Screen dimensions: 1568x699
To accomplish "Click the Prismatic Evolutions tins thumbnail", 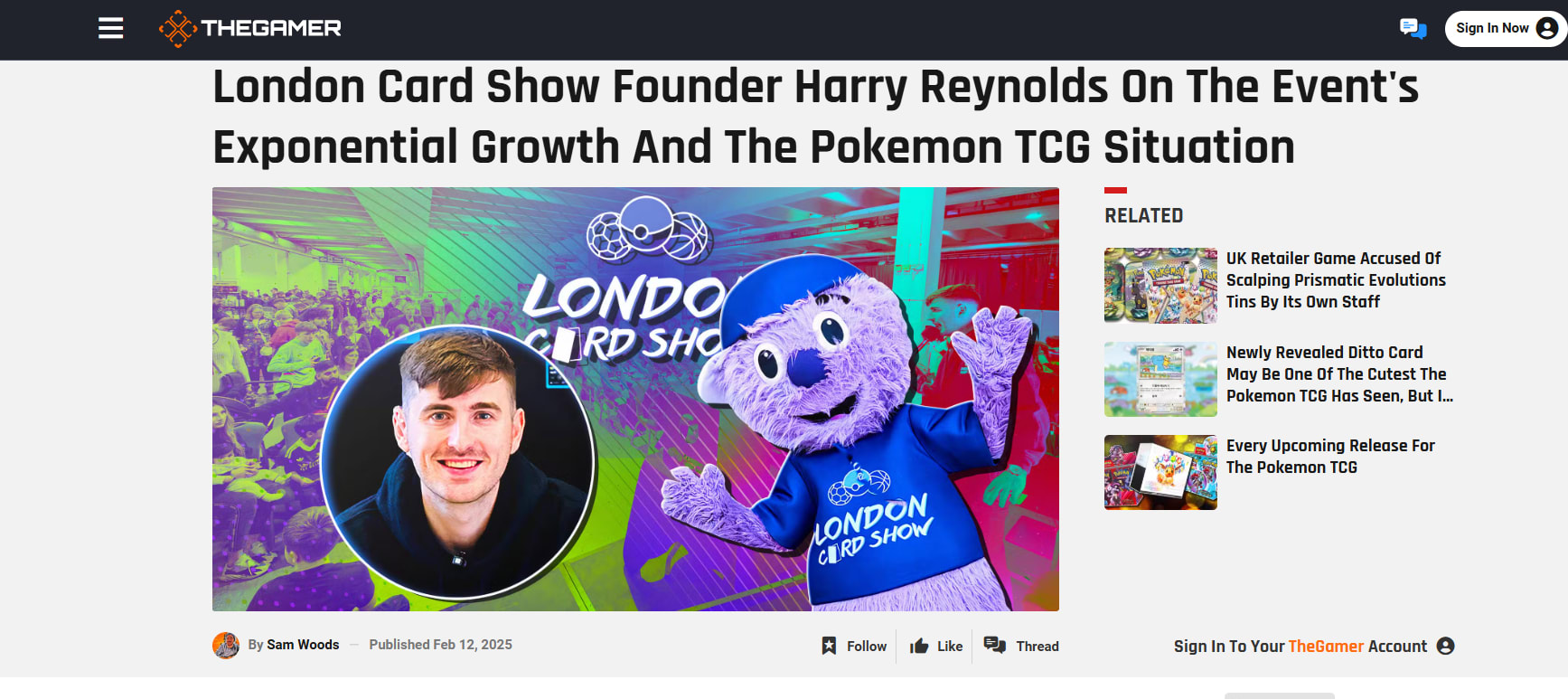I will coord(1160,286).
